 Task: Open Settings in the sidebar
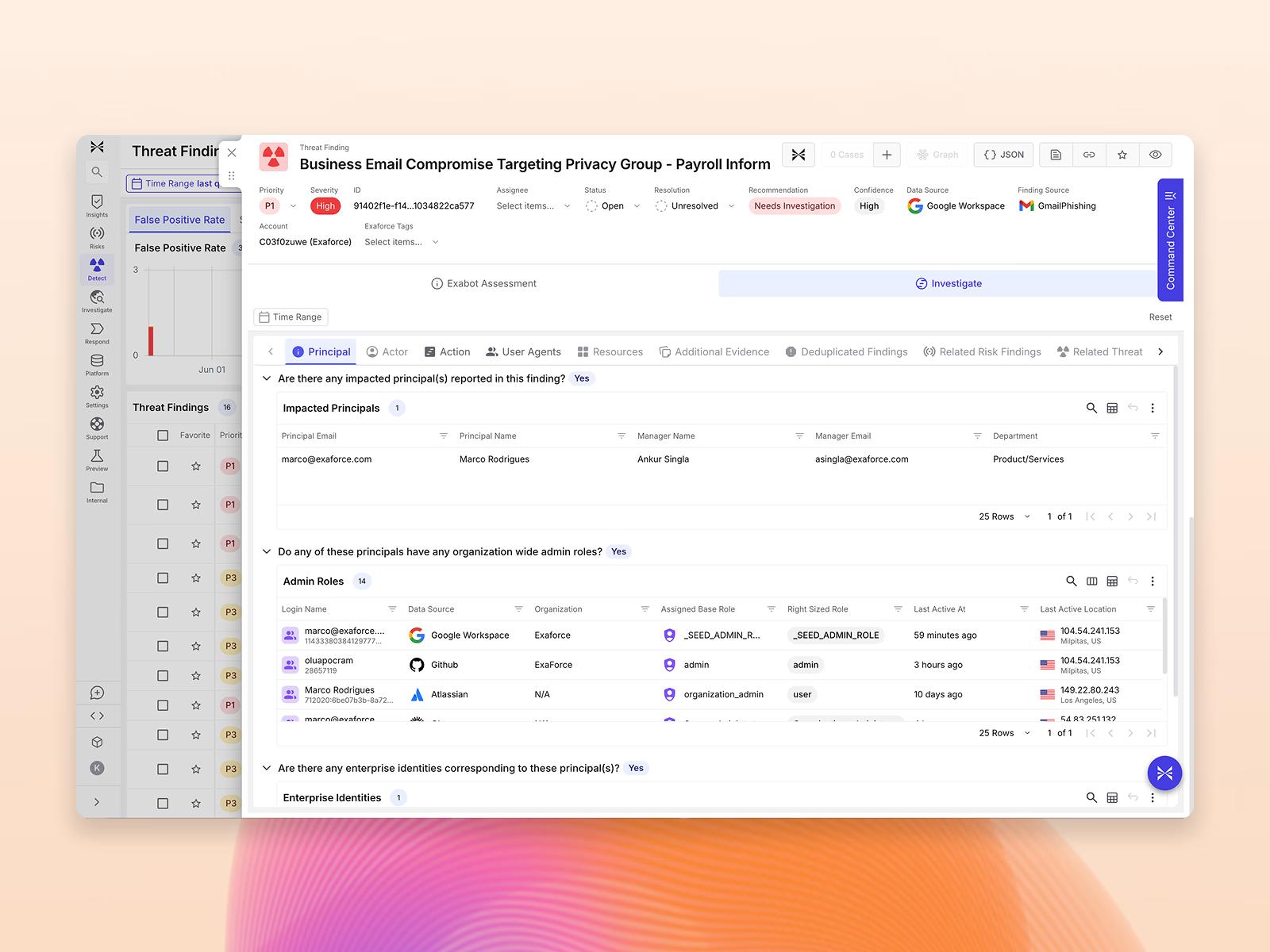click(x=97, y=397)
